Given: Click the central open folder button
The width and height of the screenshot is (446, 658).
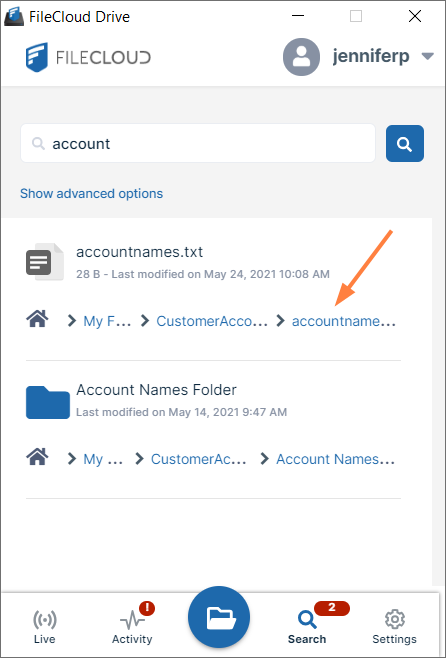Looking at the screenshot, I should (219, 617).
